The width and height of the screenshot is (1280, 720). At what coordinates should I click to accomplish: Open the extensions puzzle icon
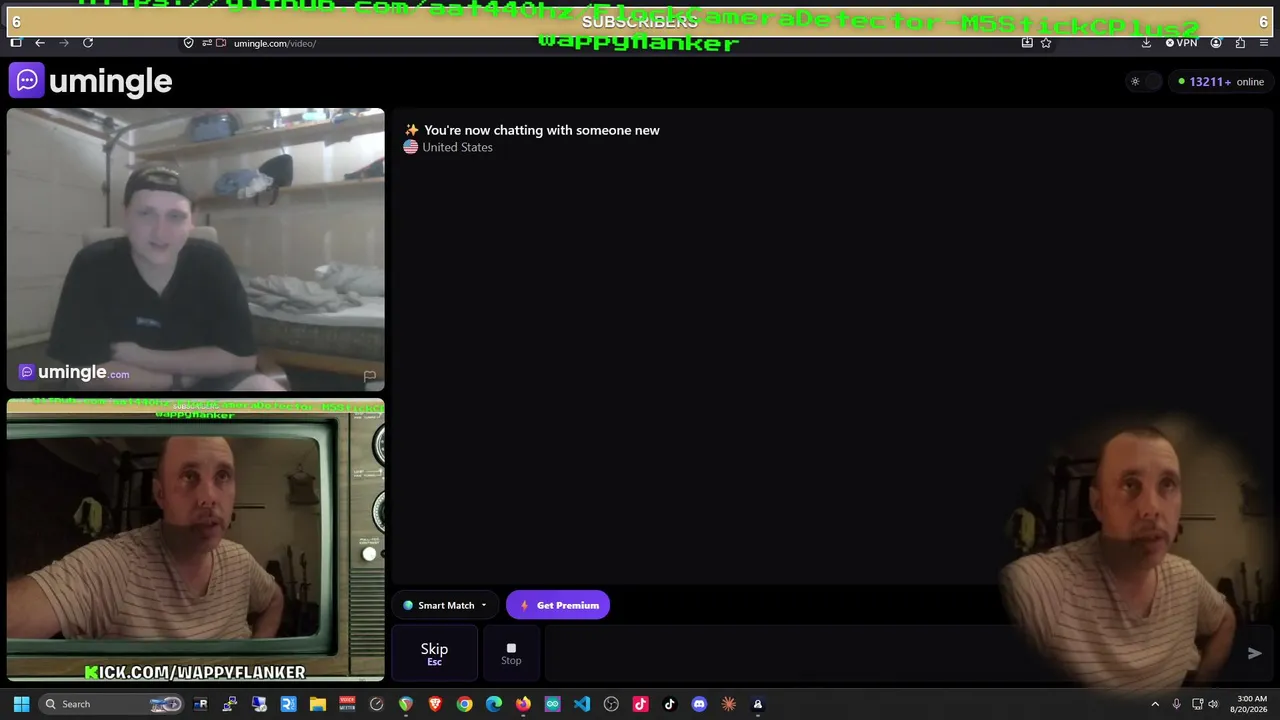(x=1240, y=43)
